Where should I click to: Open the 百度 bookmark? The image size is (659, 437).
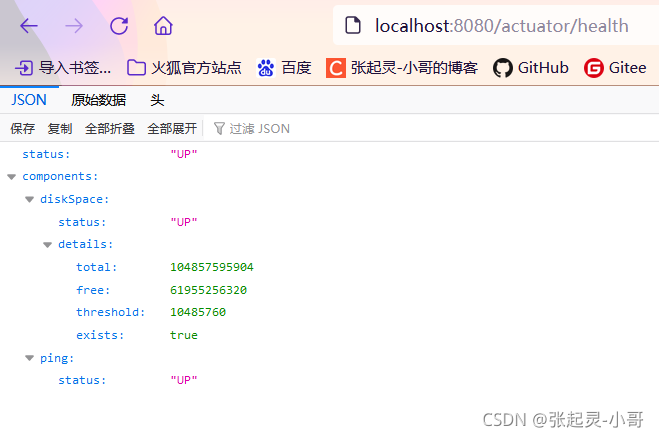[284, 68]
